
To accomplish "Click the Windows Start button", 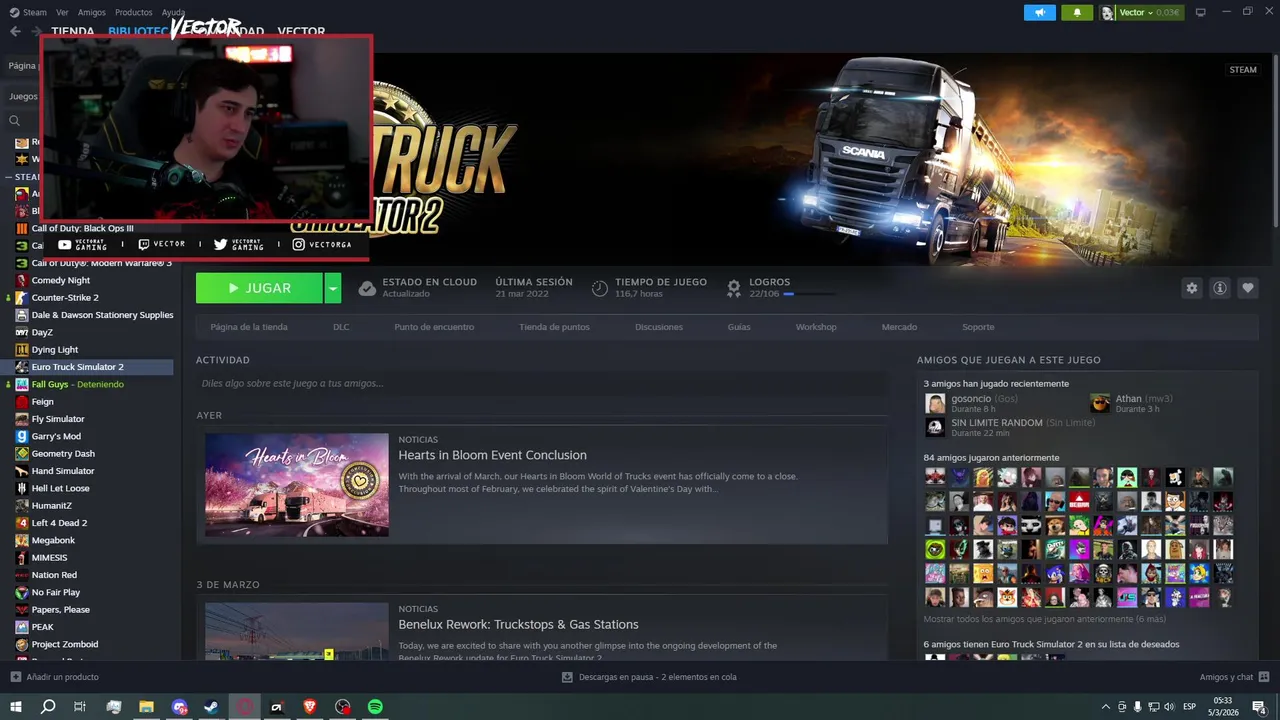I will (x=15, y=707).
